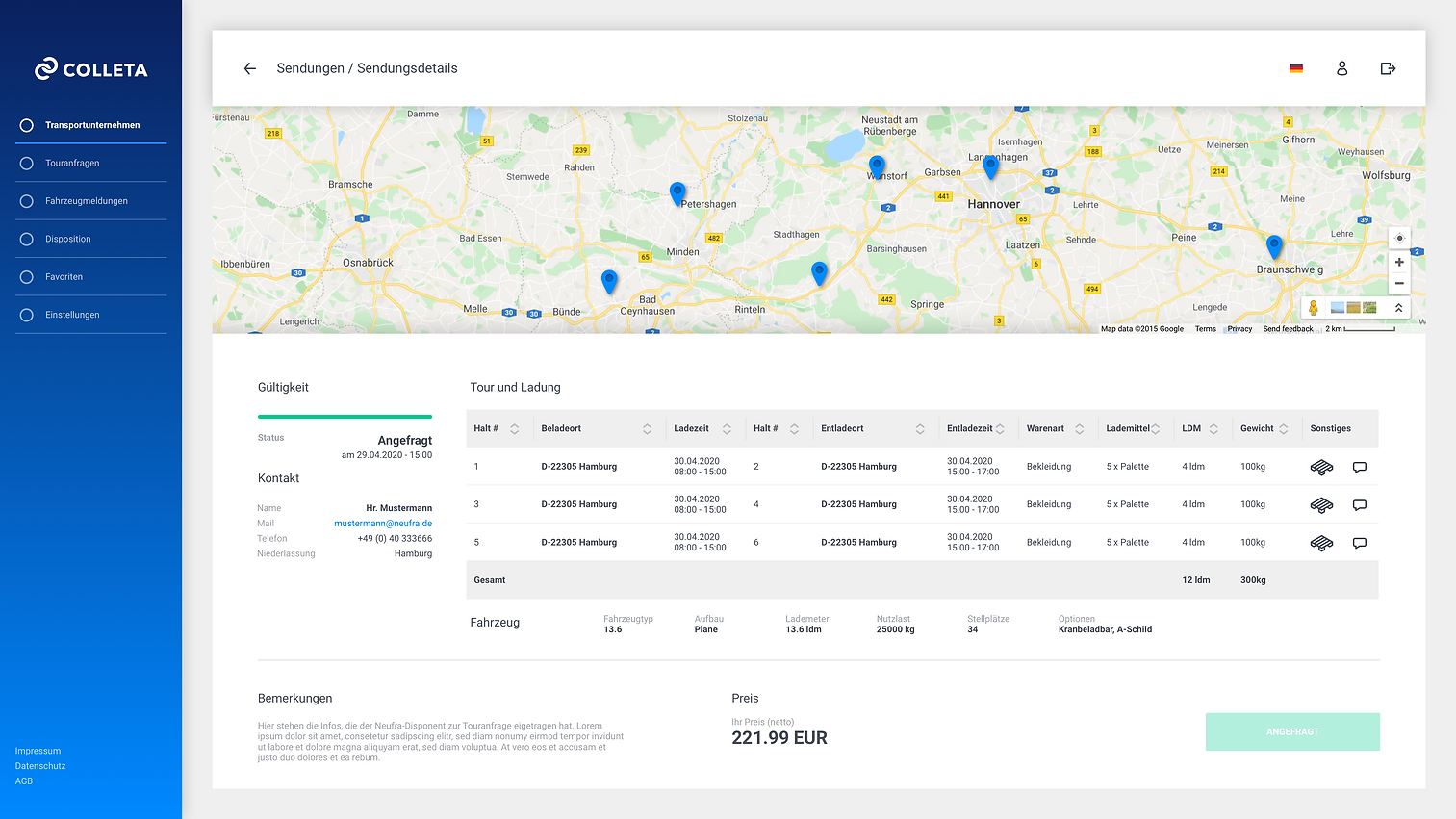Select the map pin at Braunschweig
Screen dimensions: 1456x819
1274,246
